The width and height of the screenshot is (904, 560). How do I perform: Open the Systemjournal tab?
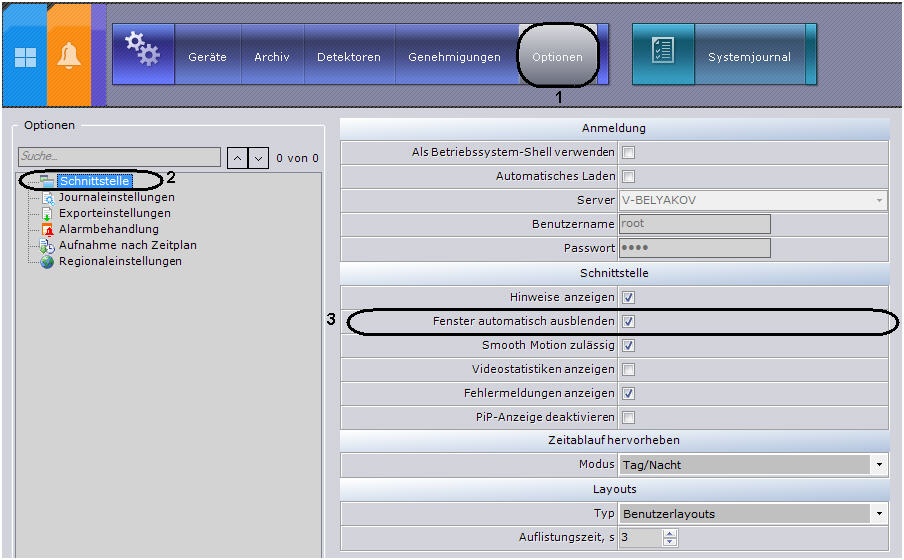[749, 57]
